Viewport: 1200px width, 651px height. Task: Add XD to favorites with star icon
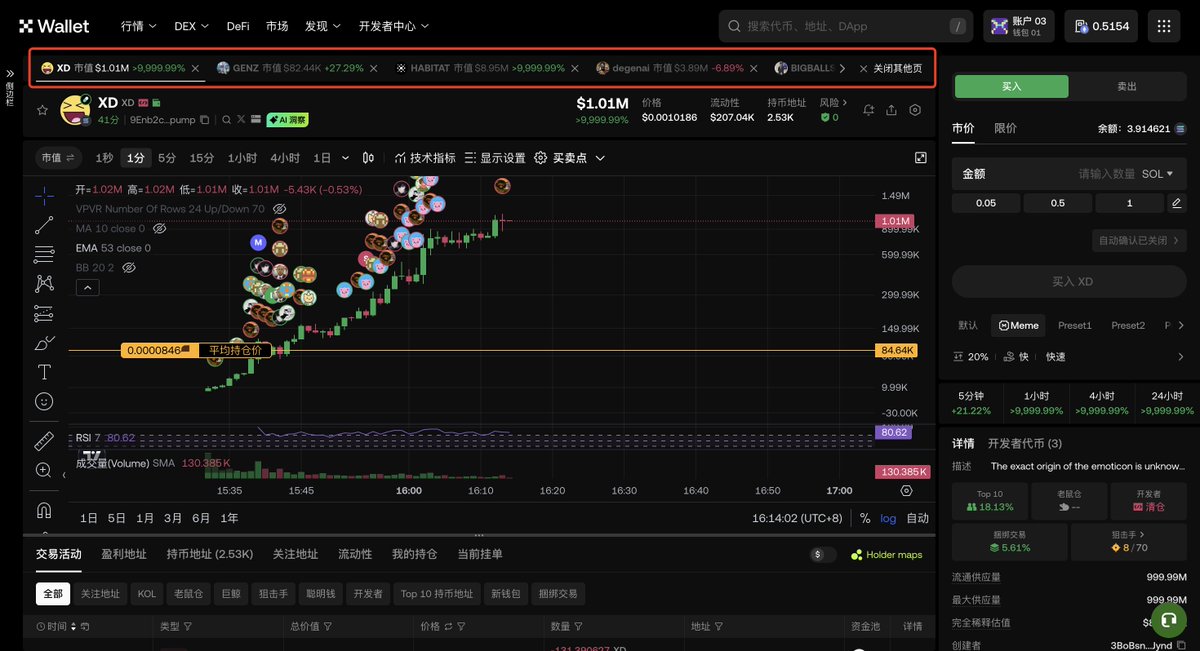(44, 109)
